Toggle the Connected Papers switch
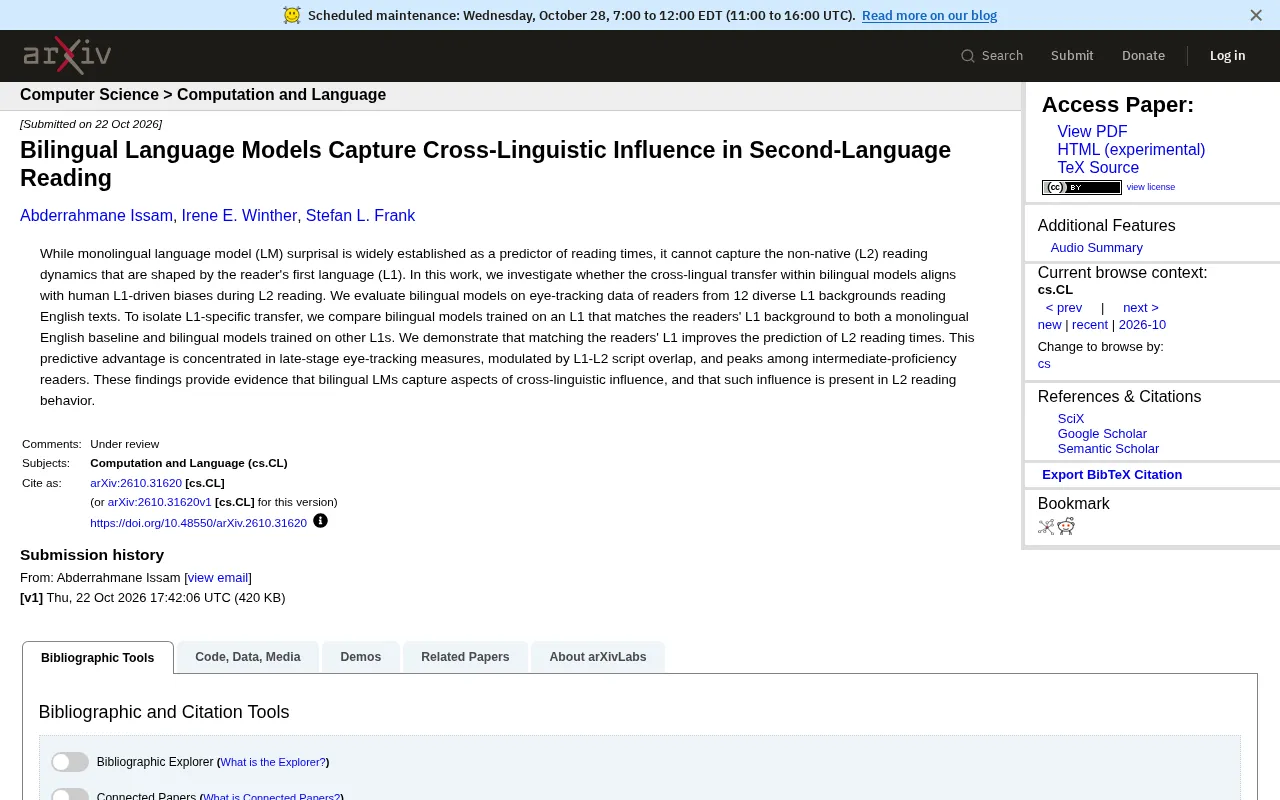The width and height of the screenshot is (1280, 800). coord(70,795)
